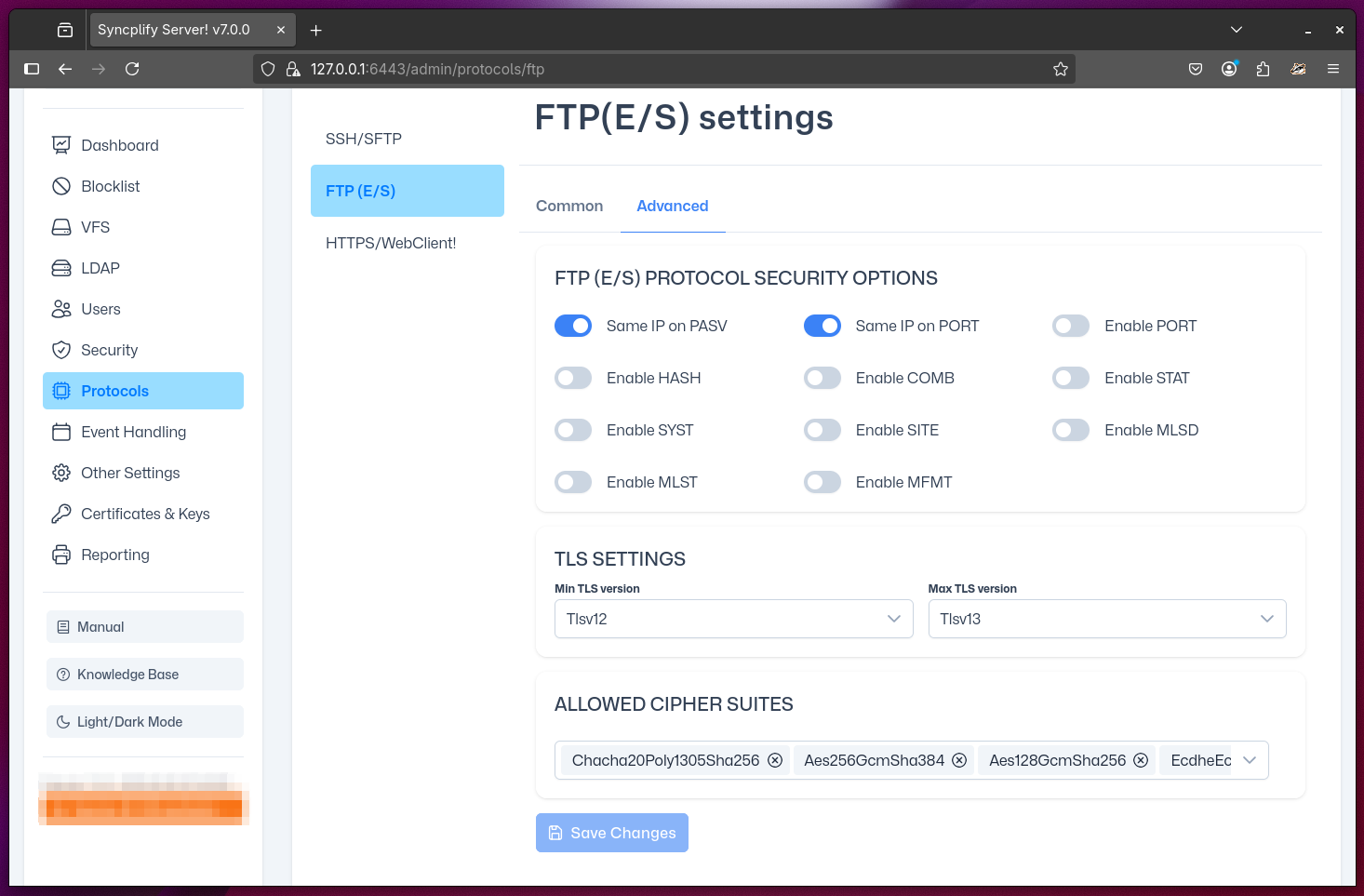This screenshot has width=1364, height=896.
Task: Remove the Chacha20Poly1305Sha256 cipher chip
Action: pos(775,760)
